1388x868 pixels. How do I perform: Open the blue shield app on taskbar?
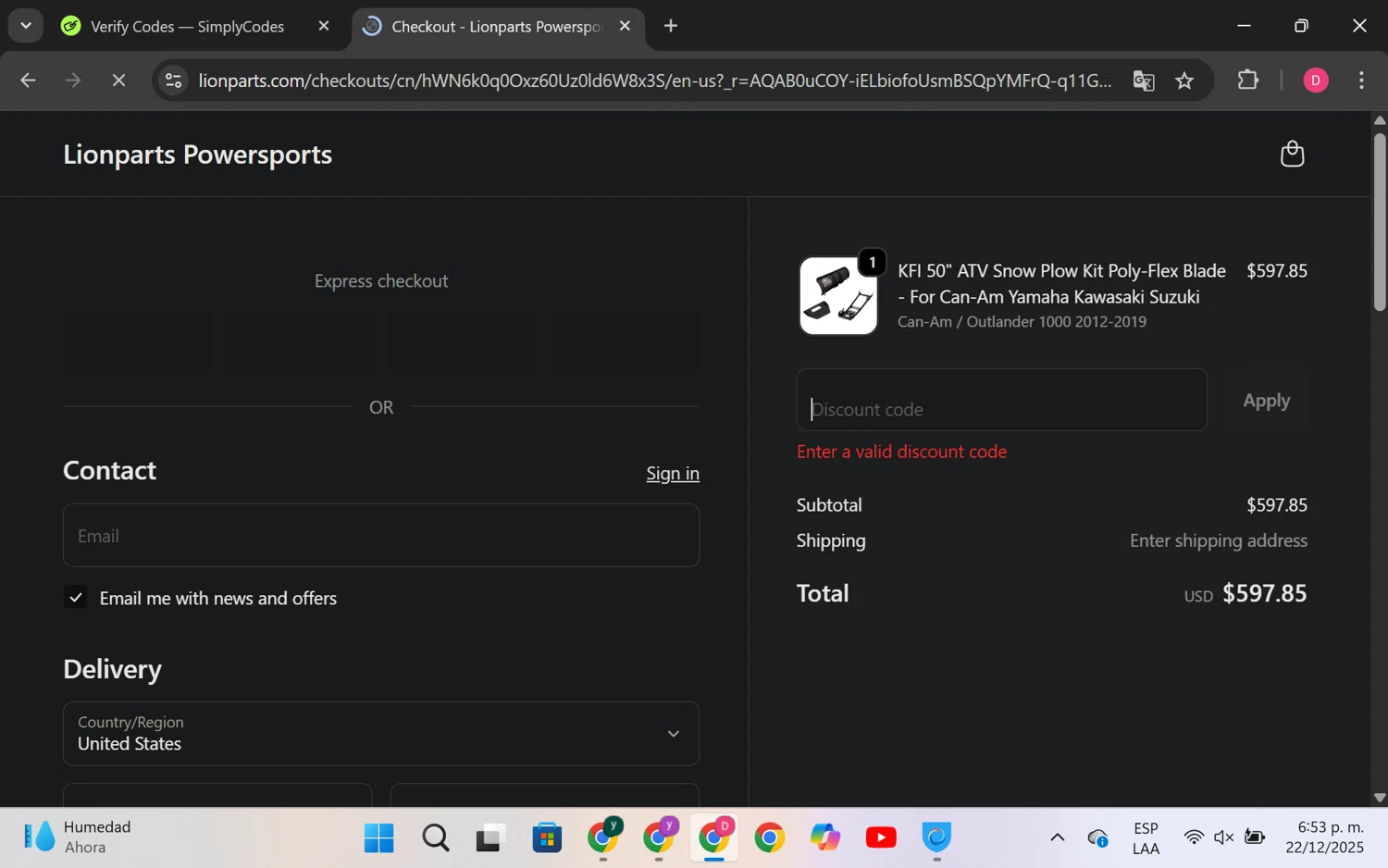[x=936, y=837]
